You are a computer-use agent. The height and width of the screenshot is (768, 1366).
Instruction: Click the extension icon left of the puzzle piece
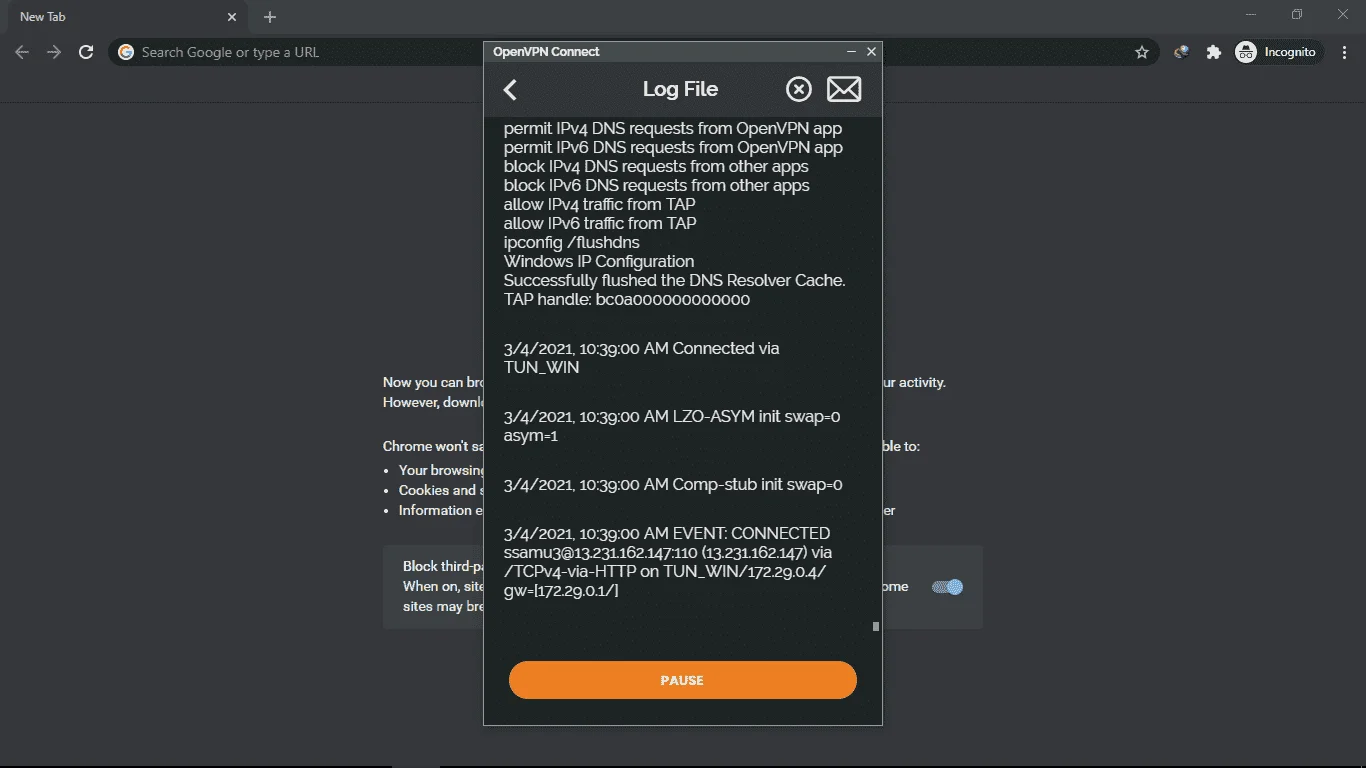(1182, 52)
